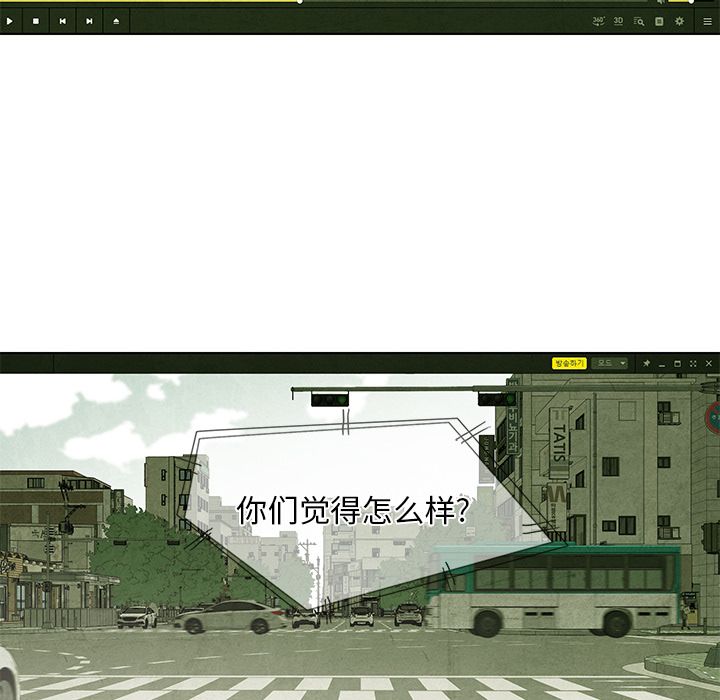Screen dimensions: 720x700
Task: Open the control panel box icon
Action: tap(659, 21)
